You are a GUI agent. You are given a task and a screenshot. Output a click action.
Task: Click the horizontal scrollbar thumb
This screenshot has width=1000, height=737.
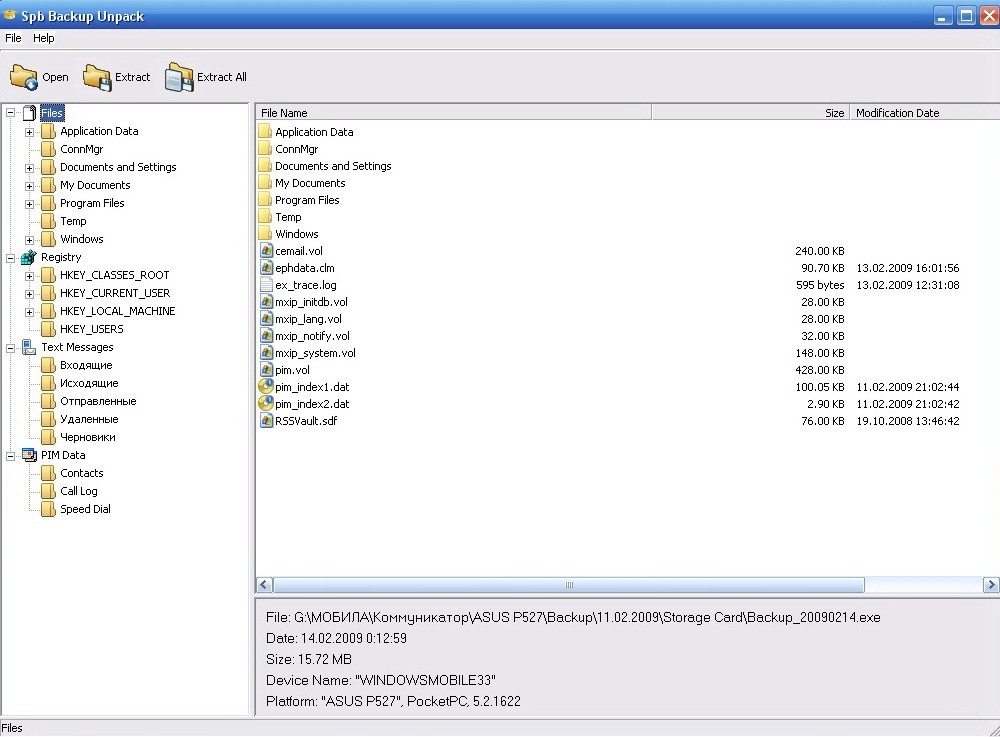(x=569, y=585)
